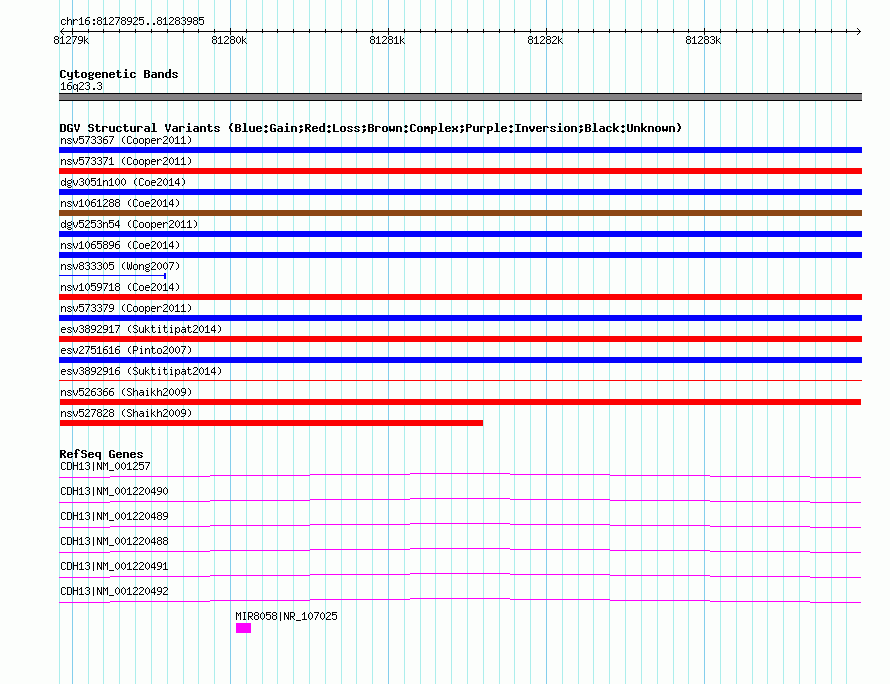Click the gray 16q23.3 cytogenetic band
890x684 pixels.
point(460,97)
